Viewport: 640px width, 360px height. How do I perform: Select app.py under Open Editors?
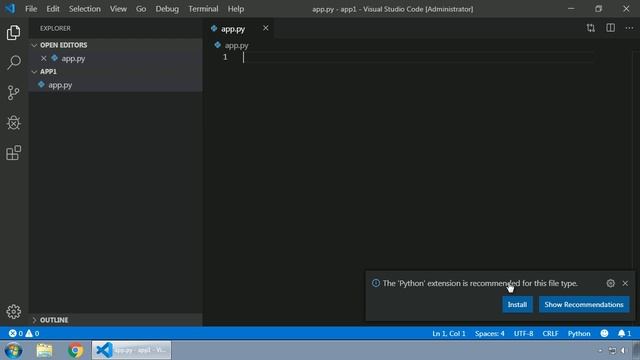(x=116, y=58)
